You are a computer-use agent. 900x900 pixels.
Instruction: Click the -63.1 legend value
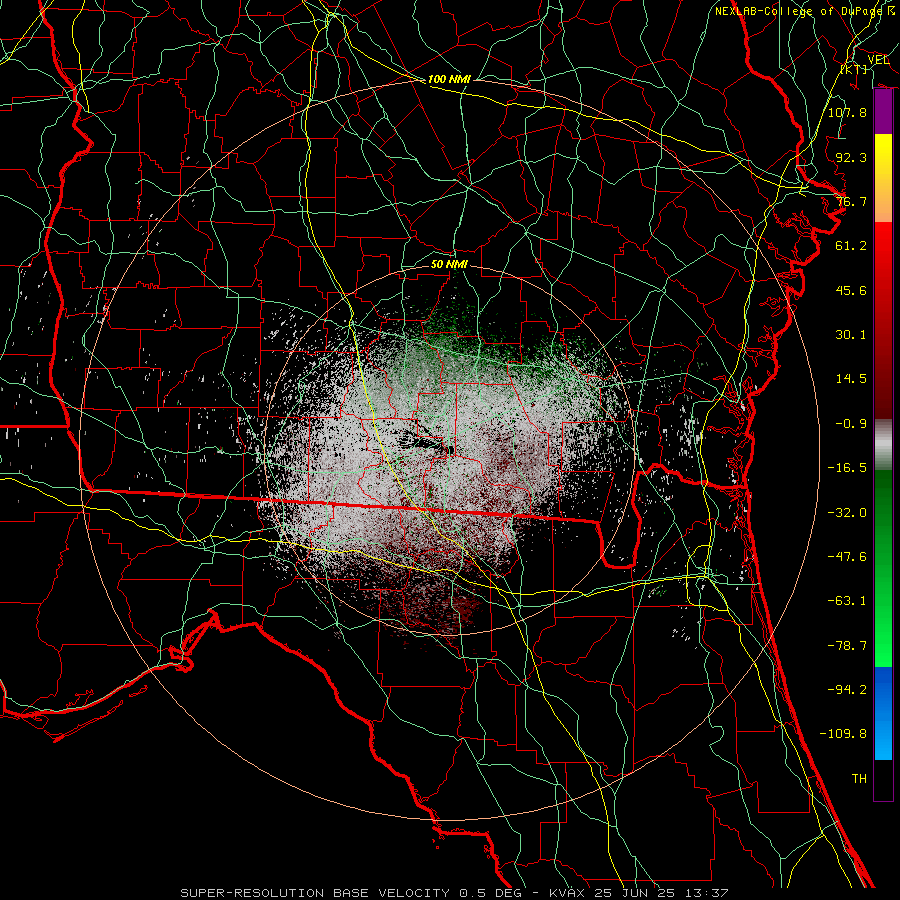847,601
